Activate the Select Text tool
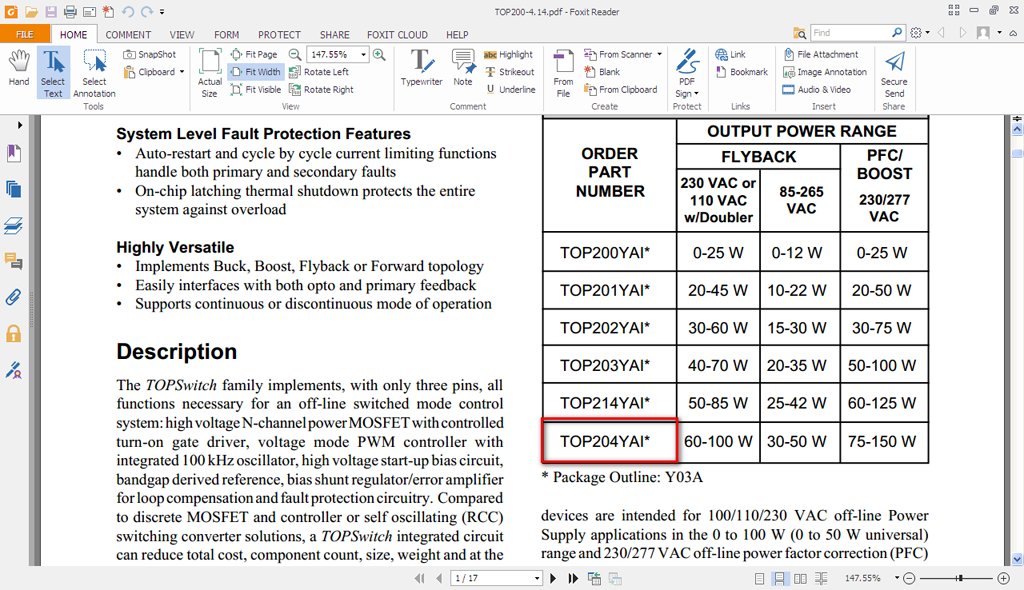The height and width of the screenshot is (590, 1024). point(53,73)
